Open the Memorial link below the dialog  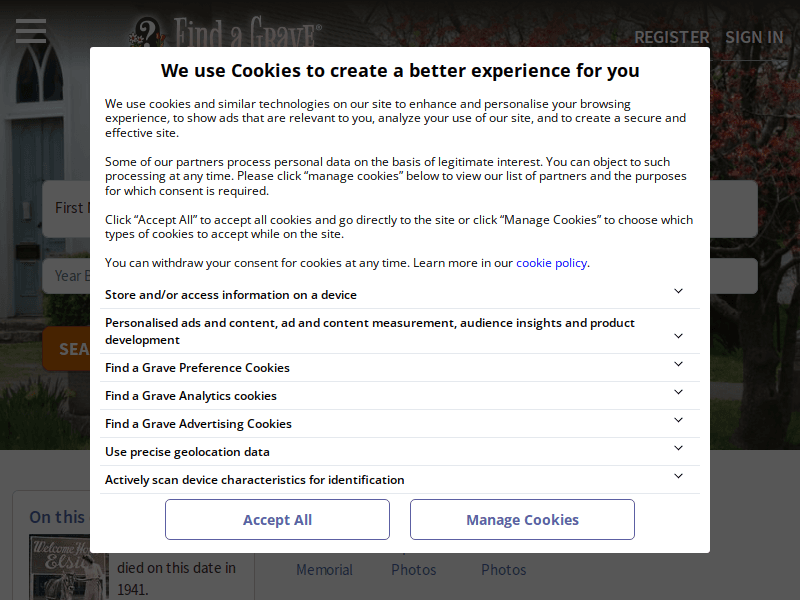[x=324, y=570]
